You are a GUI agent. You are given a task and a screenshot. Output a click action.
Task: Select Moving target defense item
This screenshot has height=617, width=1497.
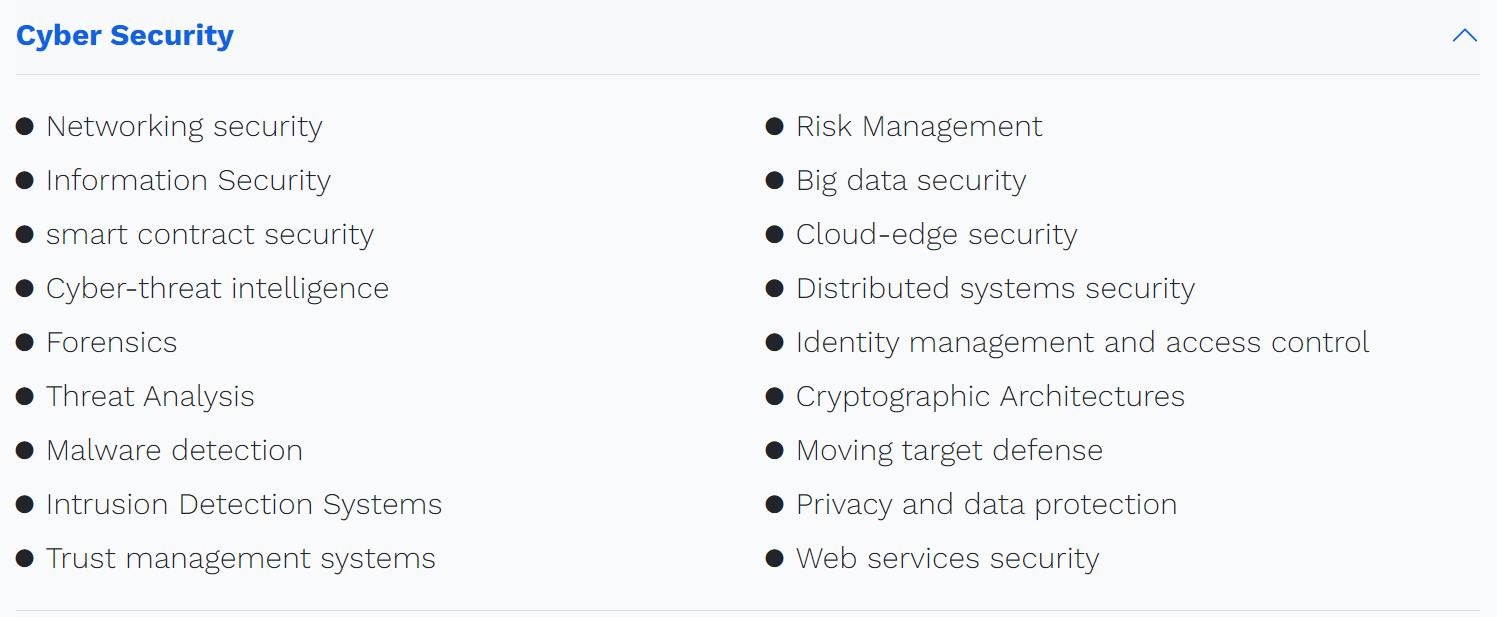(x=949, y=451)
